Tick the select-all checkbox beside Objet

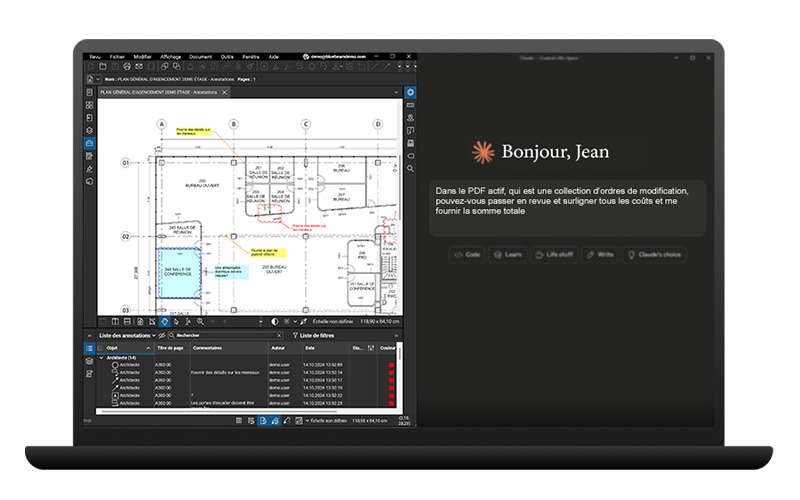(100, 348)
